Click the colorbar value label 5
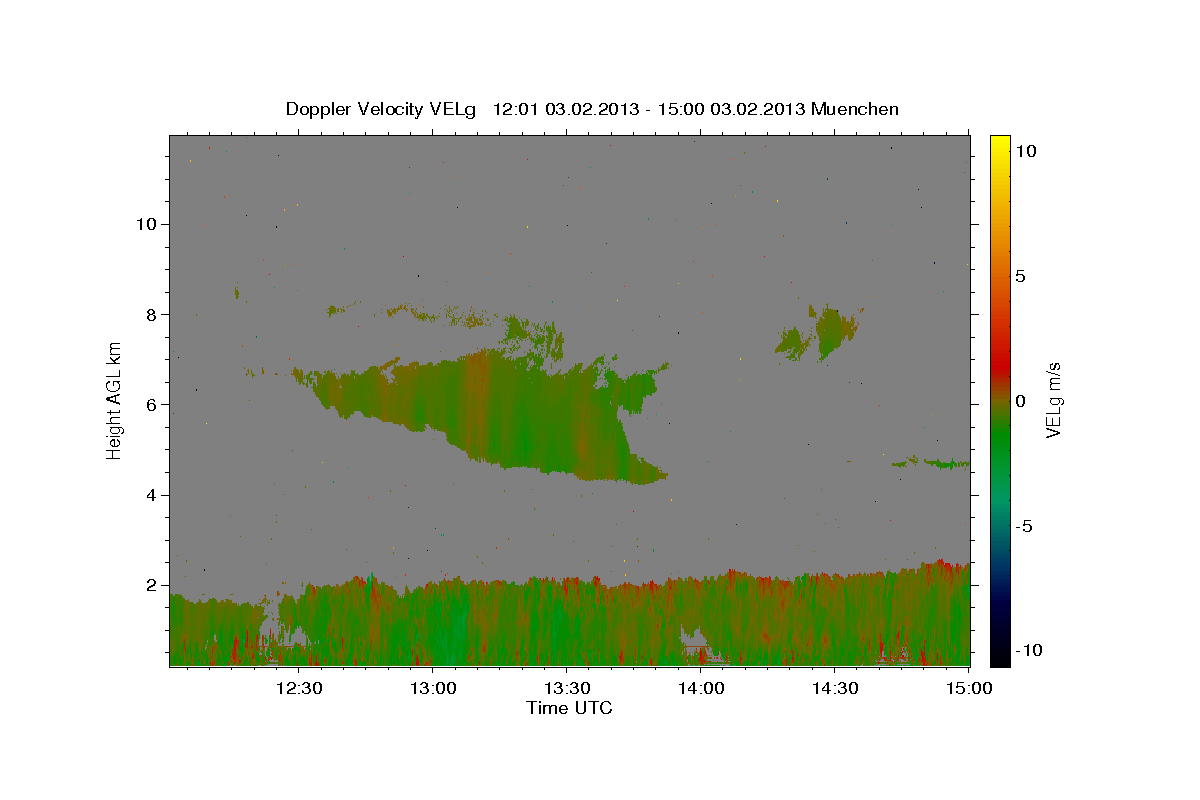Viewport: 1200px width, 800px height. (x=1020, y=276)
